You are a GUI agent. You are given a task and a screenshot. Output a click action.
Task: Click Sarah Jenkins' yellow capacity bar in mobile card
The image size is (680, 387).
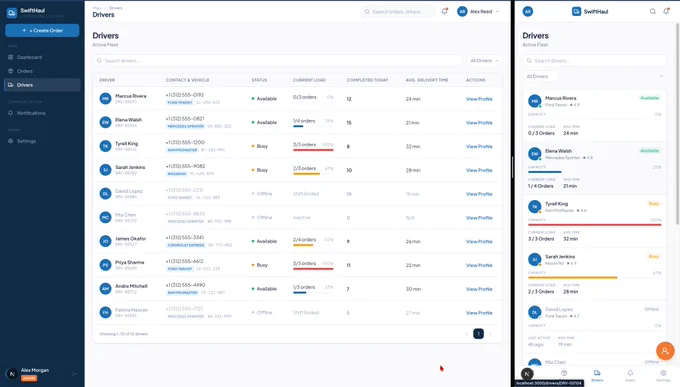point(572,278)
